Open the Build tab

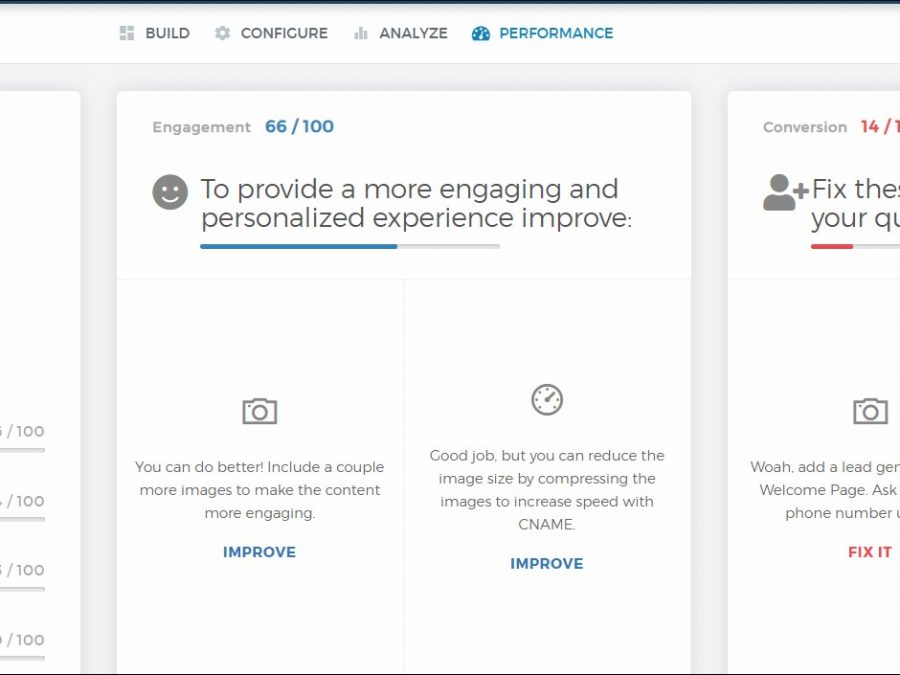pyautogui.click(x=167, y=33)
